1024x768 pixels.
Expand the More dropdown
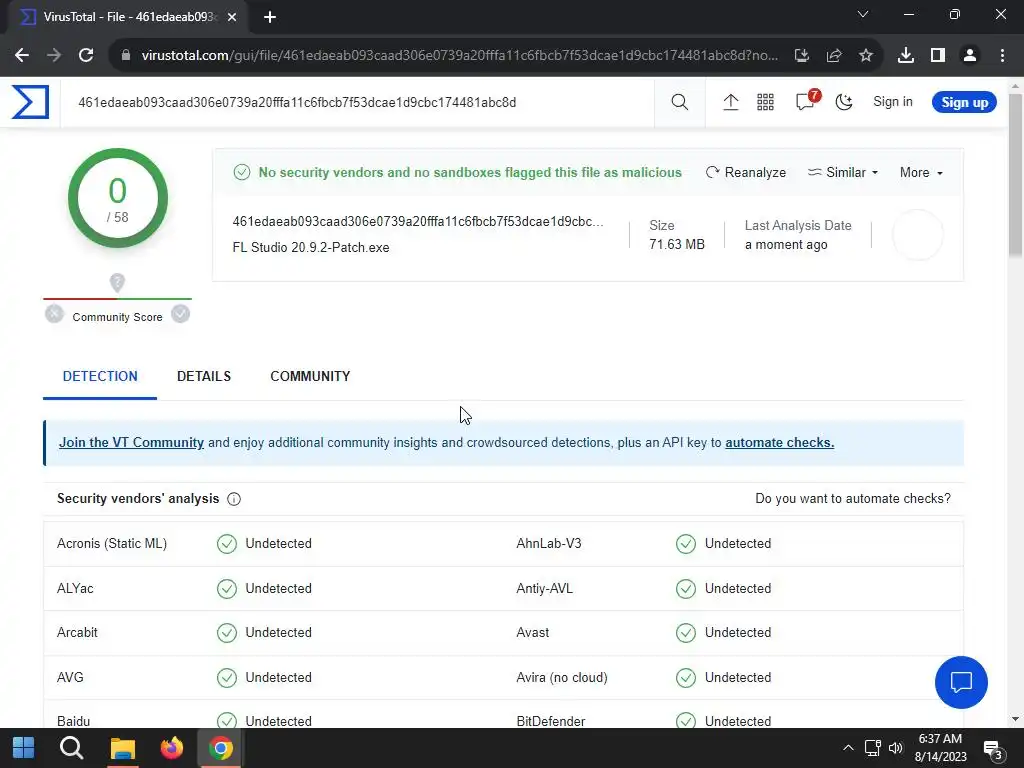(921, 172)
